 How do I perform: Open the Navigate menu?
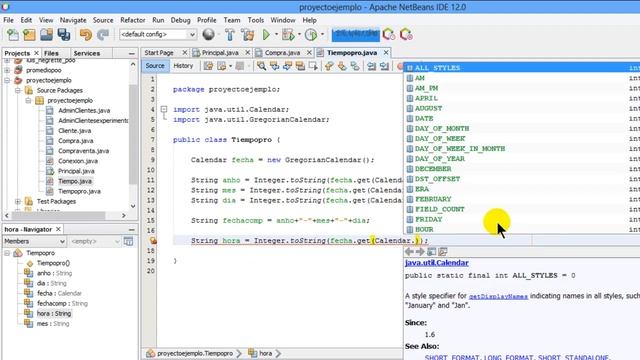73,20
